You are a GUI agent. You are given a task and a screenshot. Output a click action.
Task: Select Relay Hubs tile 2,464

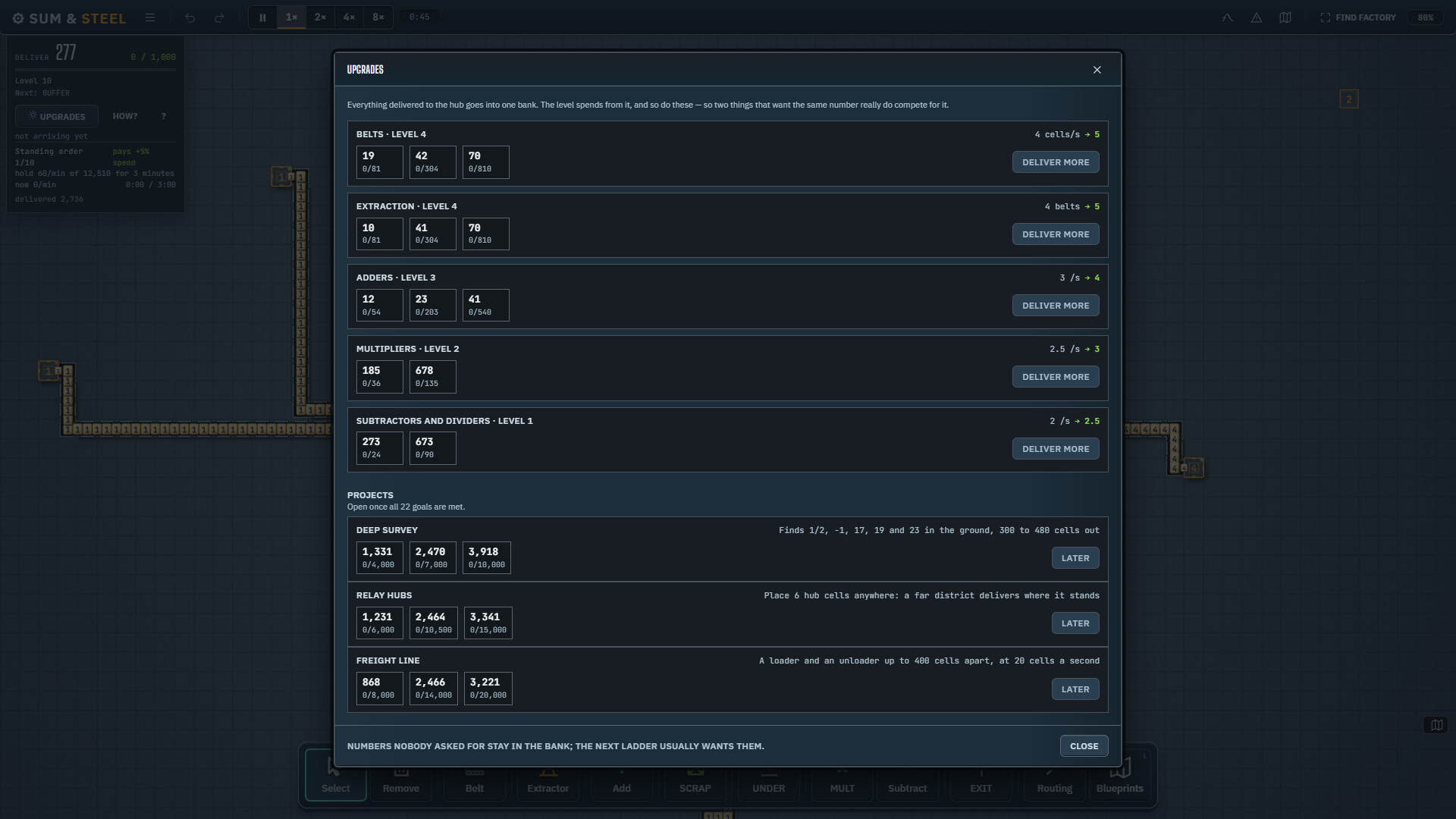pyautogui.click(x=434, y=623)
